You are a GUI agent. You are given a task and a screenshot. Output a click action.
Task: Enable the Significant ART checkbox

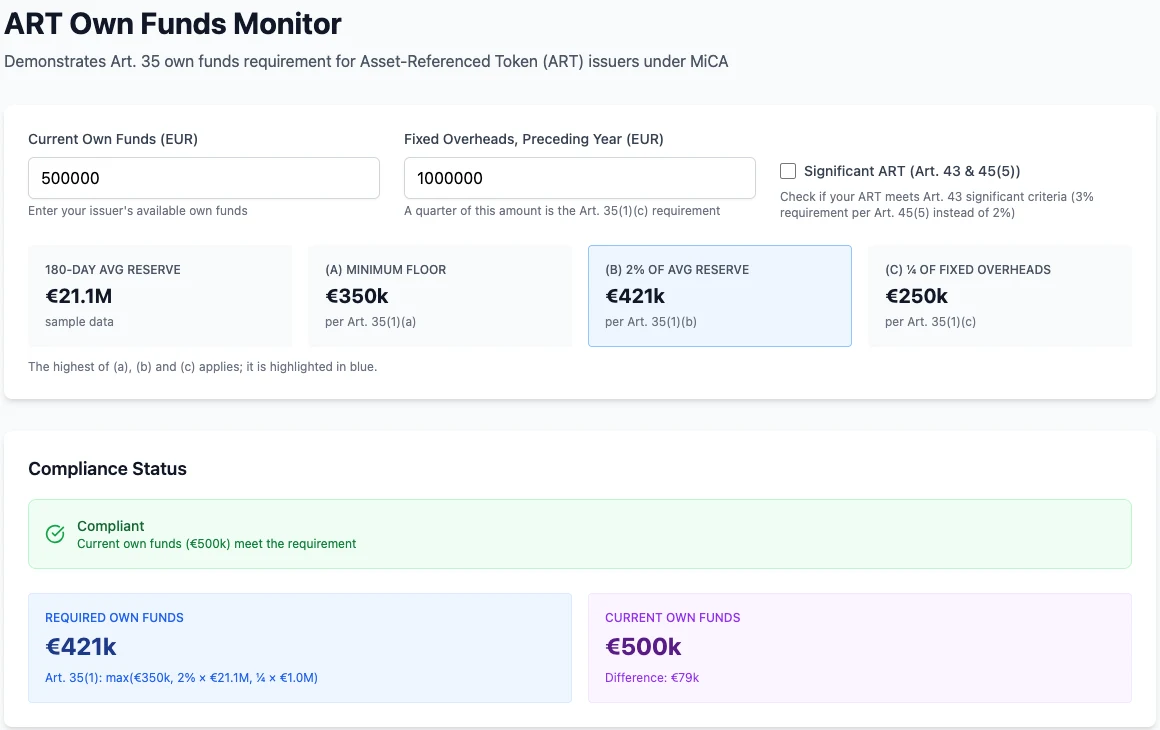point(788,171)
